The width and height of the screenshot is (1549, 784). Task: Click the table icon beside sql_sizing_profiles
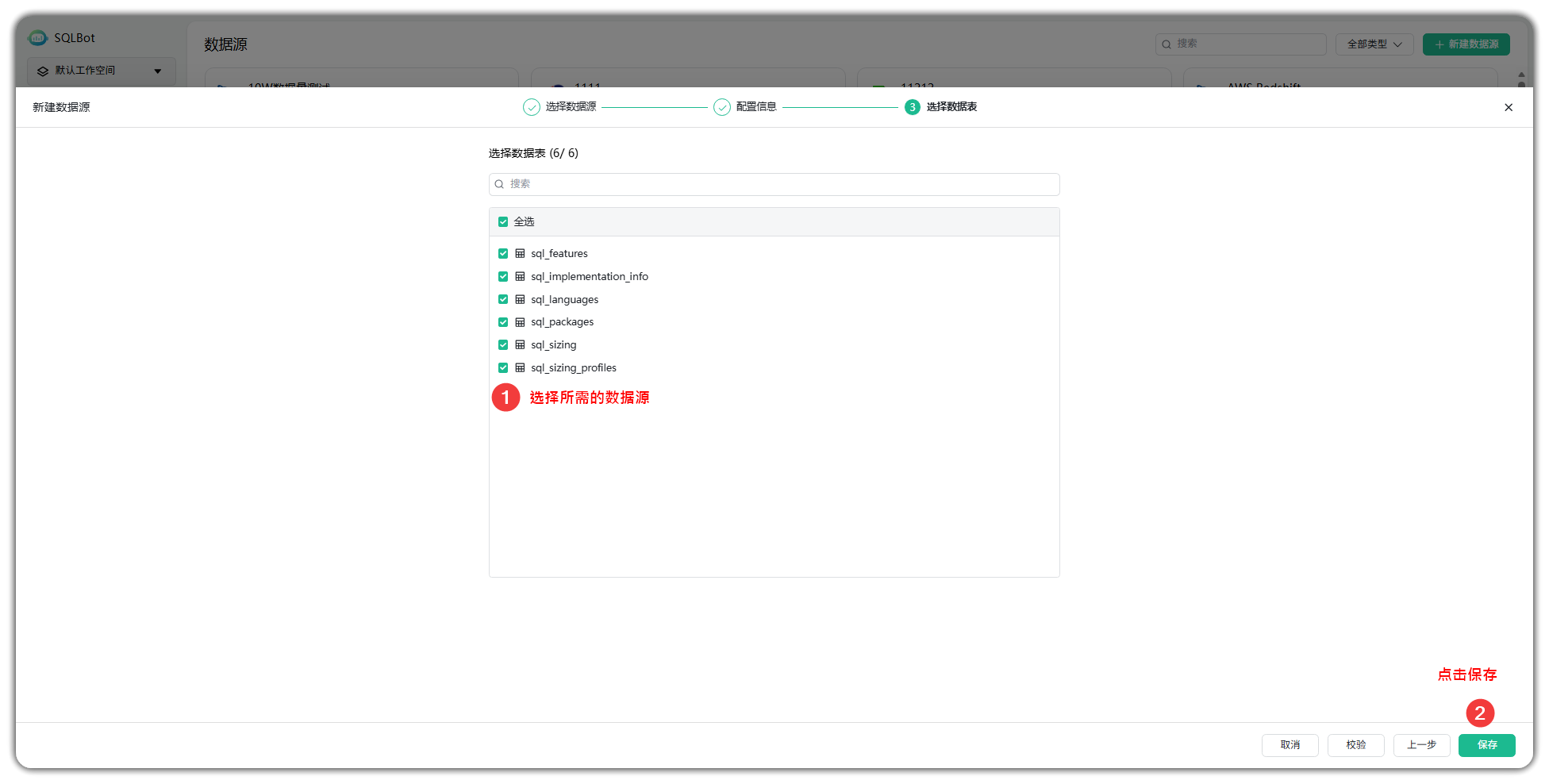pyautogui.click(x=520, y=367)
